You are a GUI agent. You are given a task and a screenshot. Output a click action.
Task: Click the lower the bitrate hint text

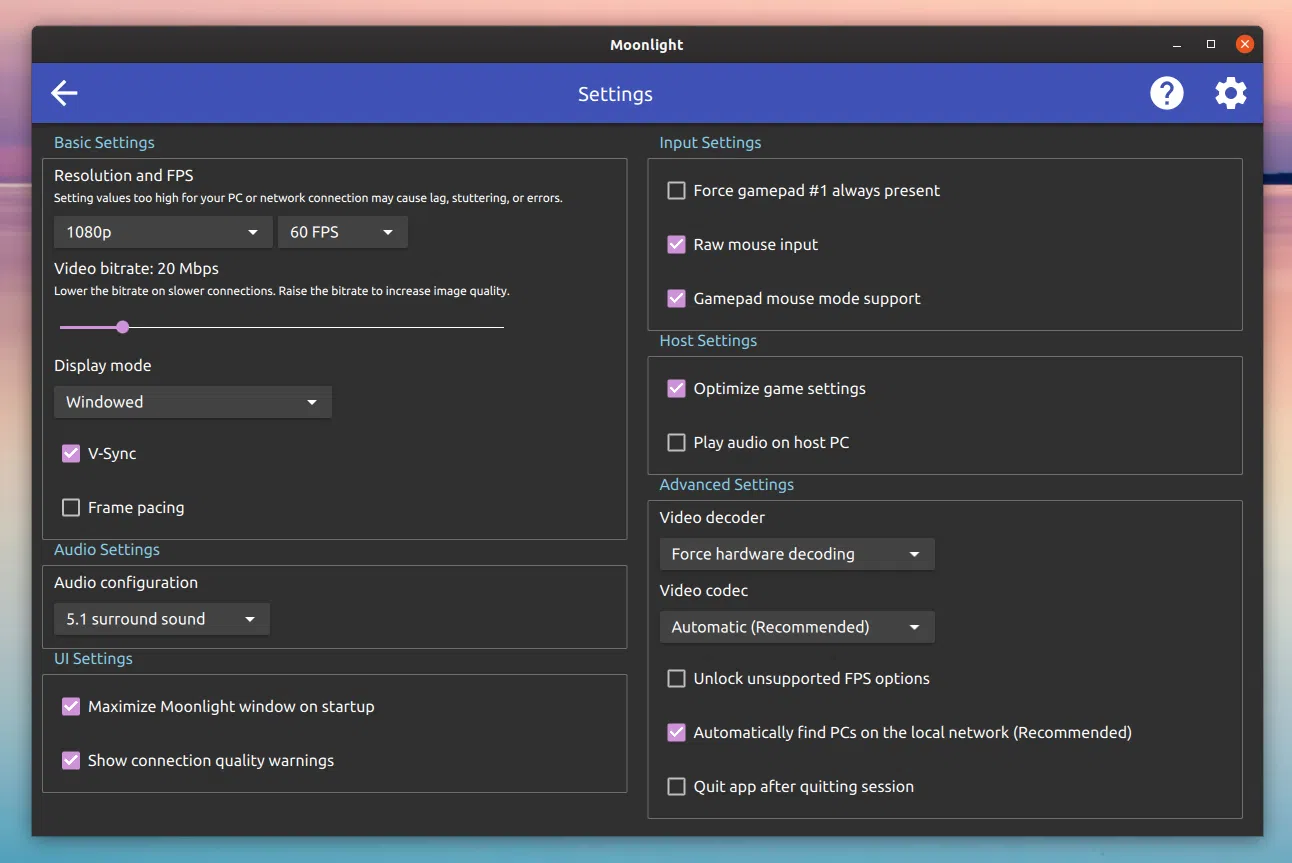pos(282,291)
